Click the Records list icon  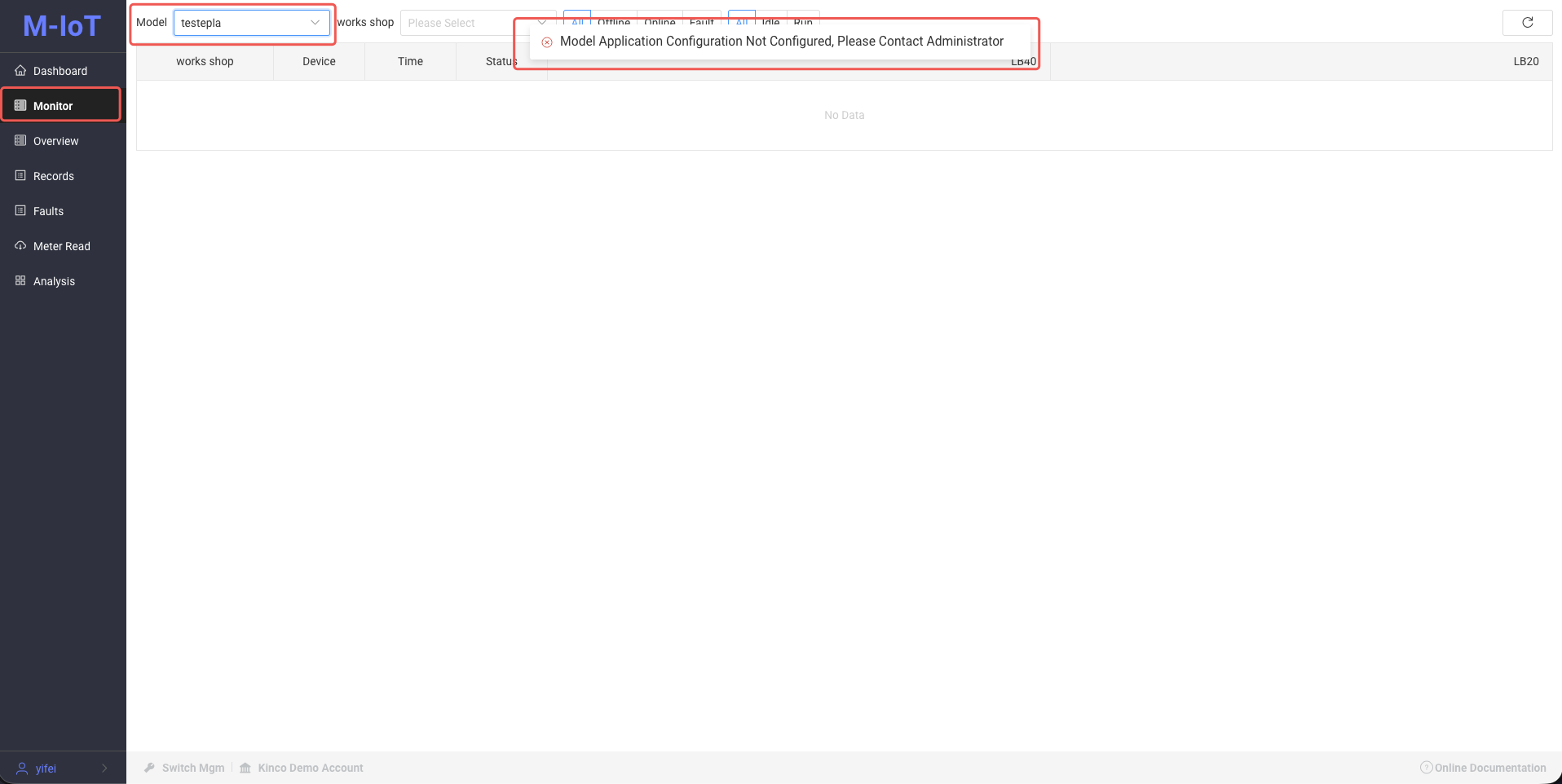[20, 176]
